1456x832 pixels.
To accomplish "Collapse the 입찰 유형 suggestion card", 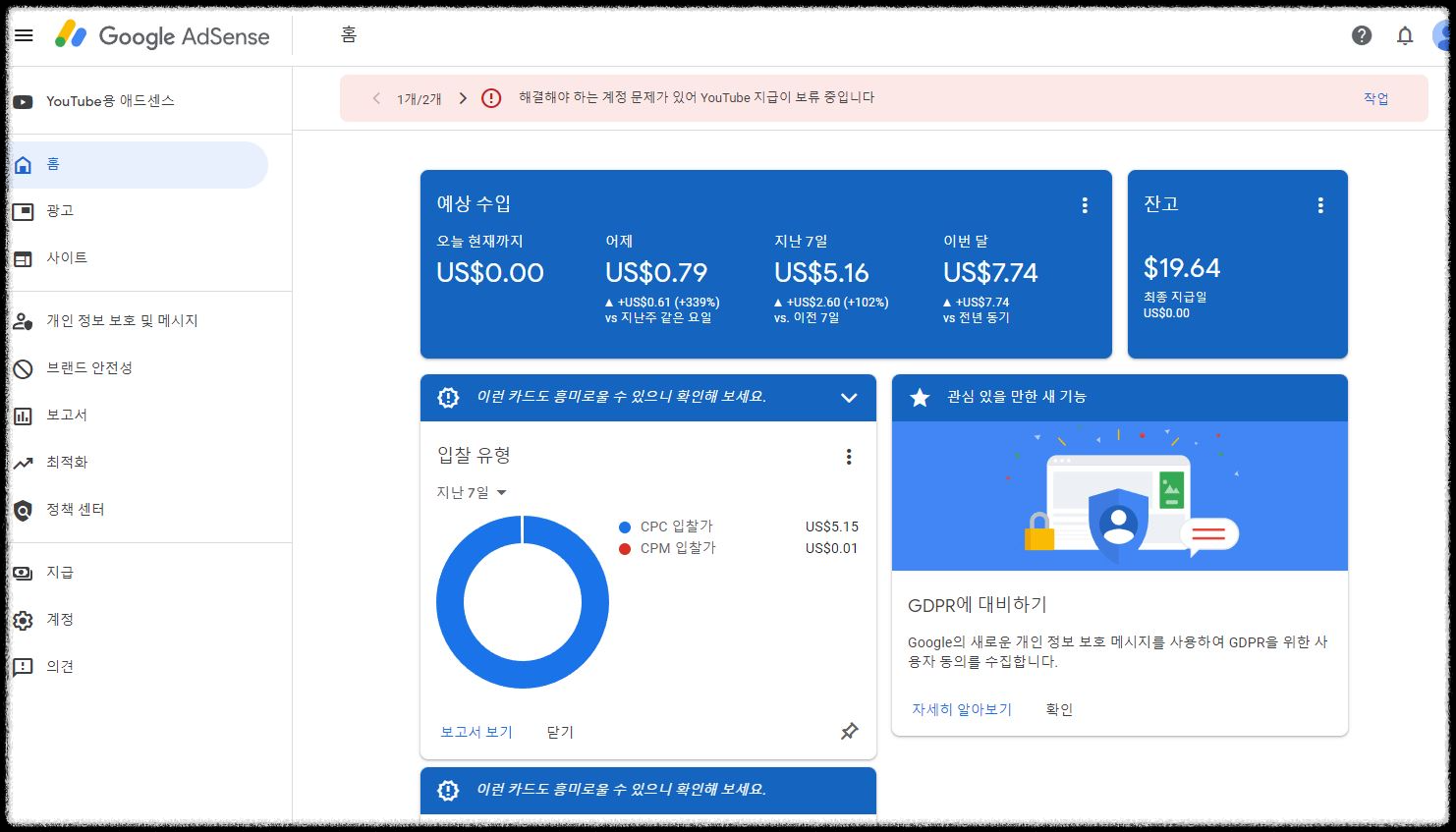I will [x=849, y=398].
